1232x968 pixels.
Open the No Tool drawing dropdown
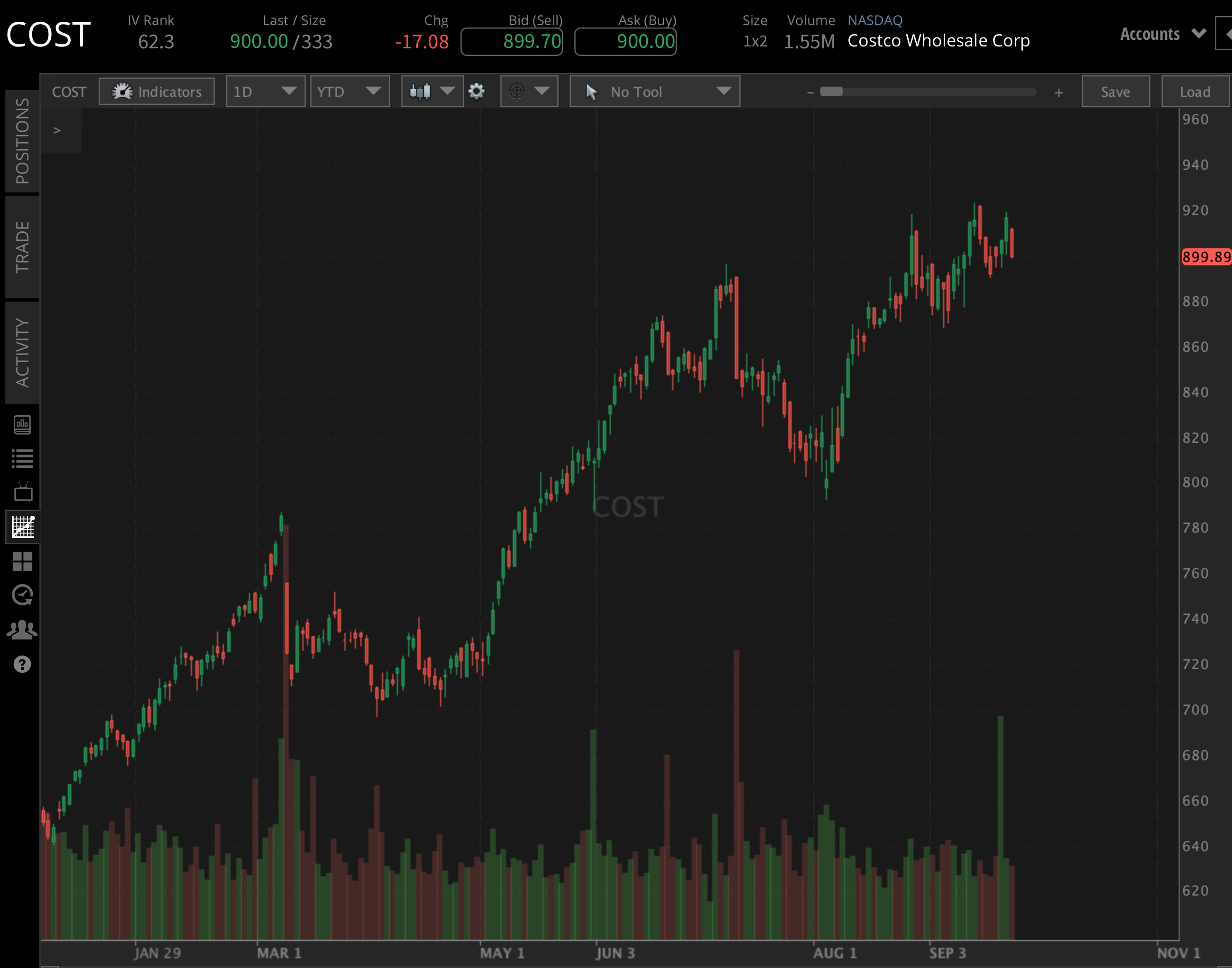654,91
